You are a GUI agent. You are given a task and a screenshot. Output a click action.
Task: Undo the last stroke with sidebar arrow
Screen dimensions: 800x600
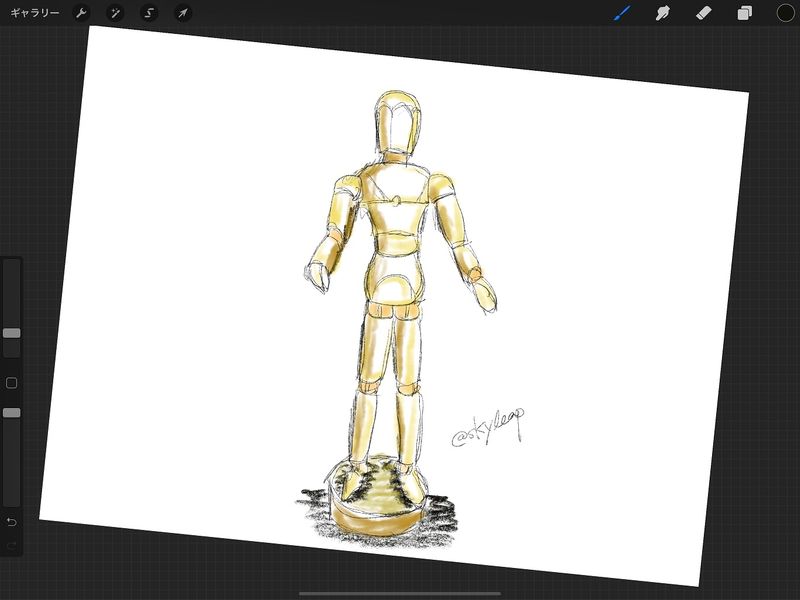click(x=12, y=522)
